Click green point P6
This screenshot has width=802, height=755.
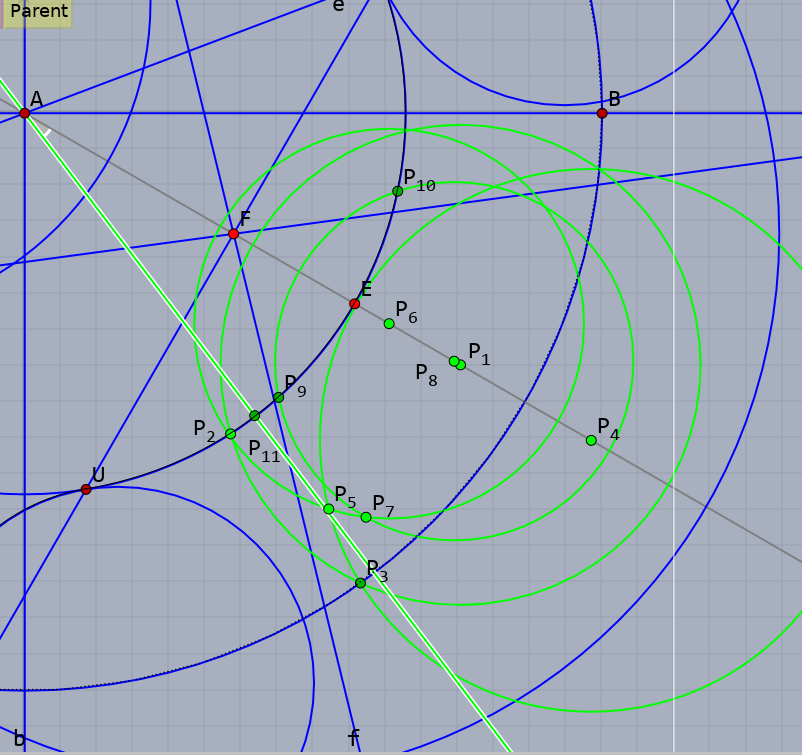coord(389,323)
